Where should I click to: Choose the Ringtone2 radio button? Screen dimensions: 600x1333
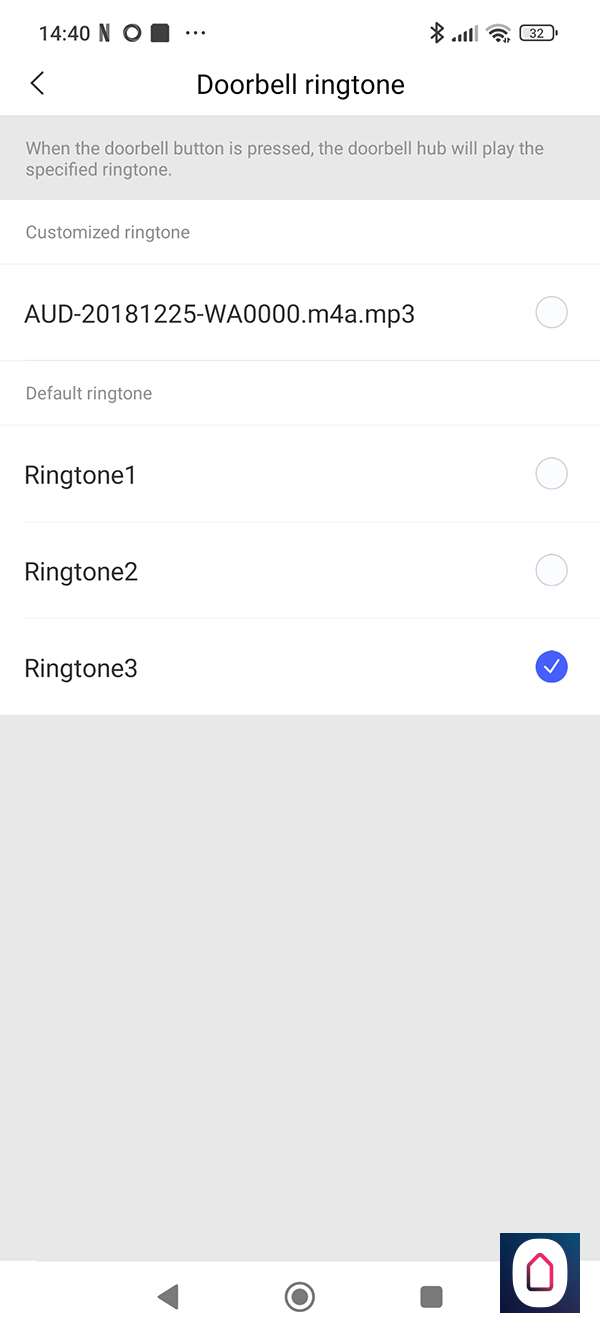pos(551,571)
